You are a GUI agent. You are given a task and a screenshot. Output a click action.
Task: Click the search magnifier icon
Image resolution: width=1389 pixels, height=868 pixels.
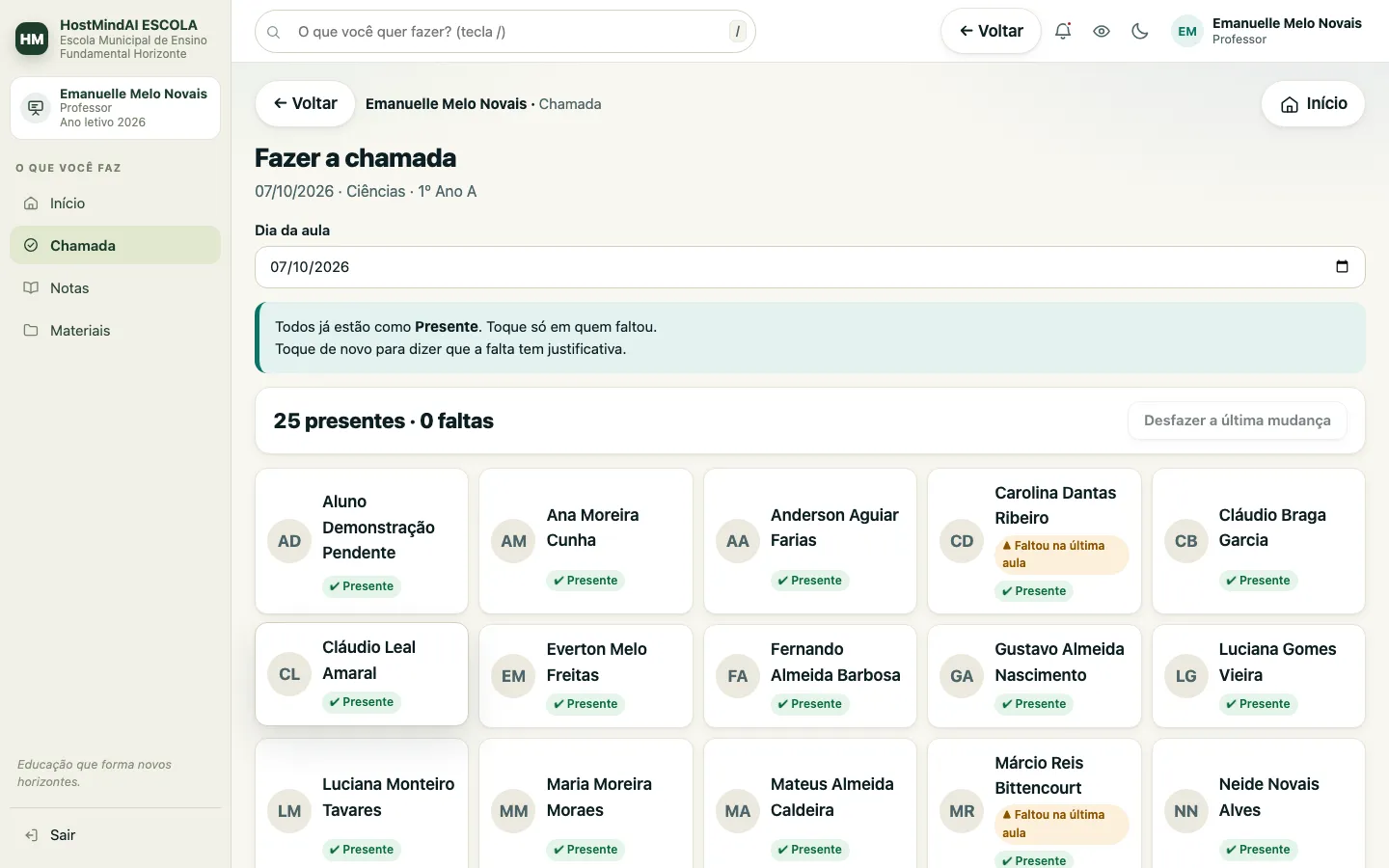click(274, 32)
